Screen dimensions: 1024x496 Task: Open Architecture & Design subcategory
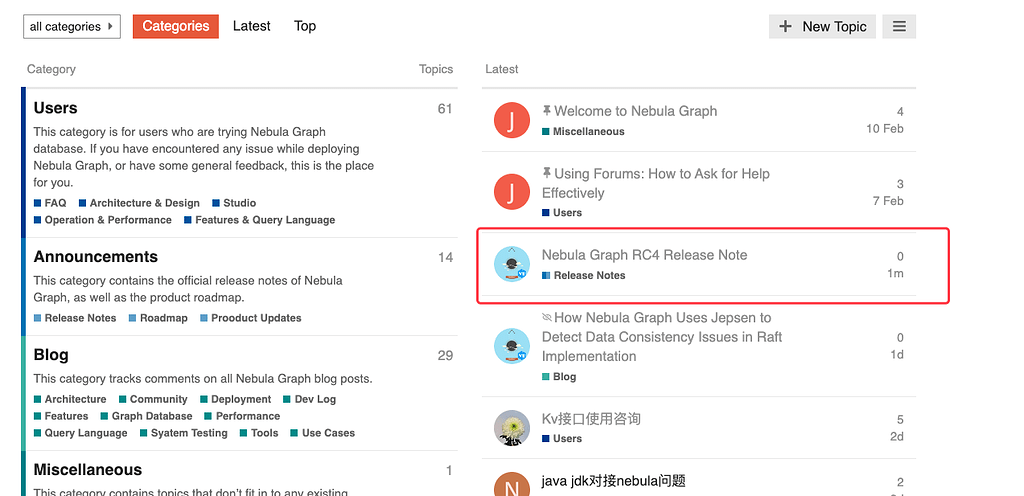coord(139,203)
